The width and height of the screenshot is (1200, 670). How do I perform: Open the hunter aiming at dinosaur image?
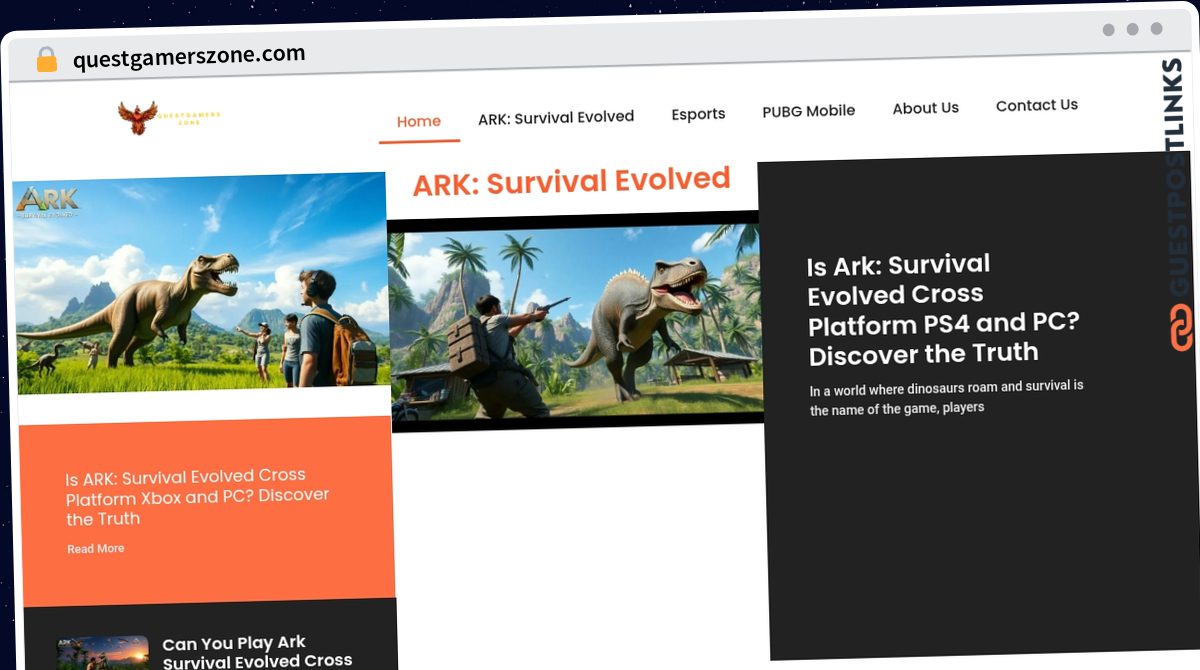coord(576,322)
